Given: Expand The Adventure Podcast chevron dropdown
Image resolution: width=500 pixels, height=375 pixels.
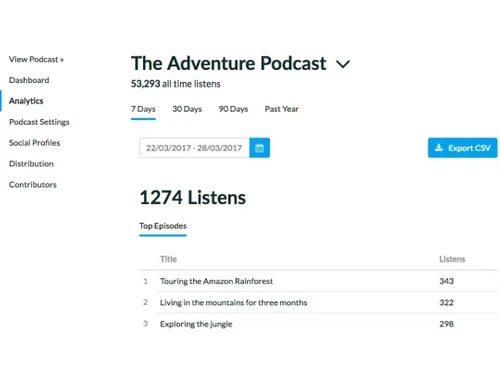Looking at the screenshot, I should [343, 64].
